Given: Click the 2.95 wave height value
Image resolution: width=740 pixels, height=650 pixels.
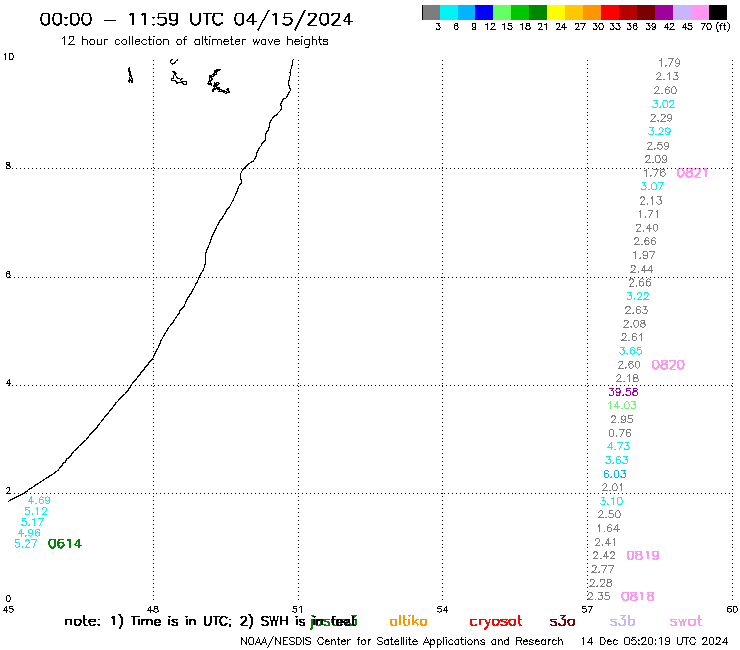Looking at the screenshot, I should pos(622,419).
